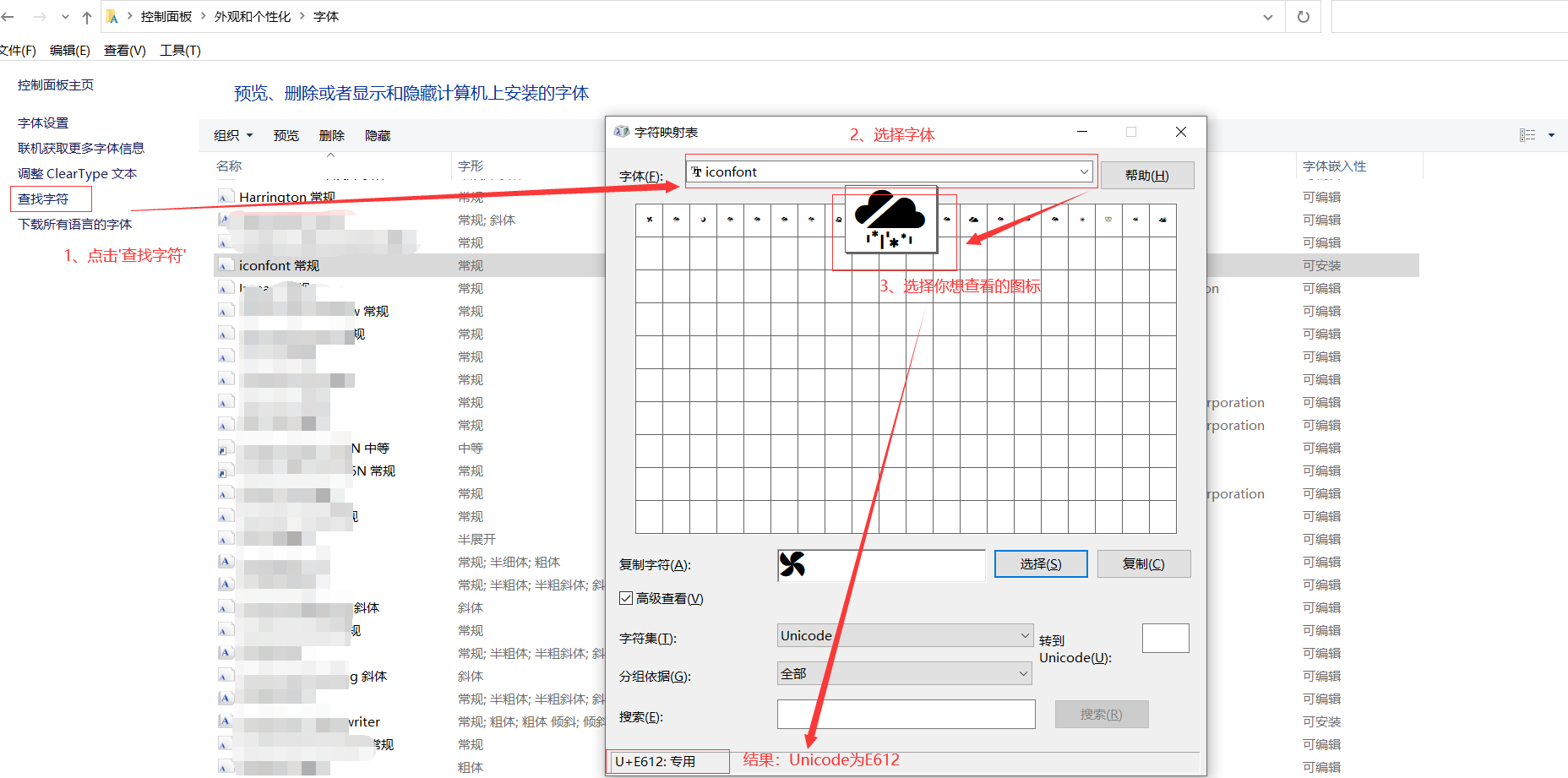
Task: Click 联机获取更多字体信息
Action: click(x=81, y=149)
